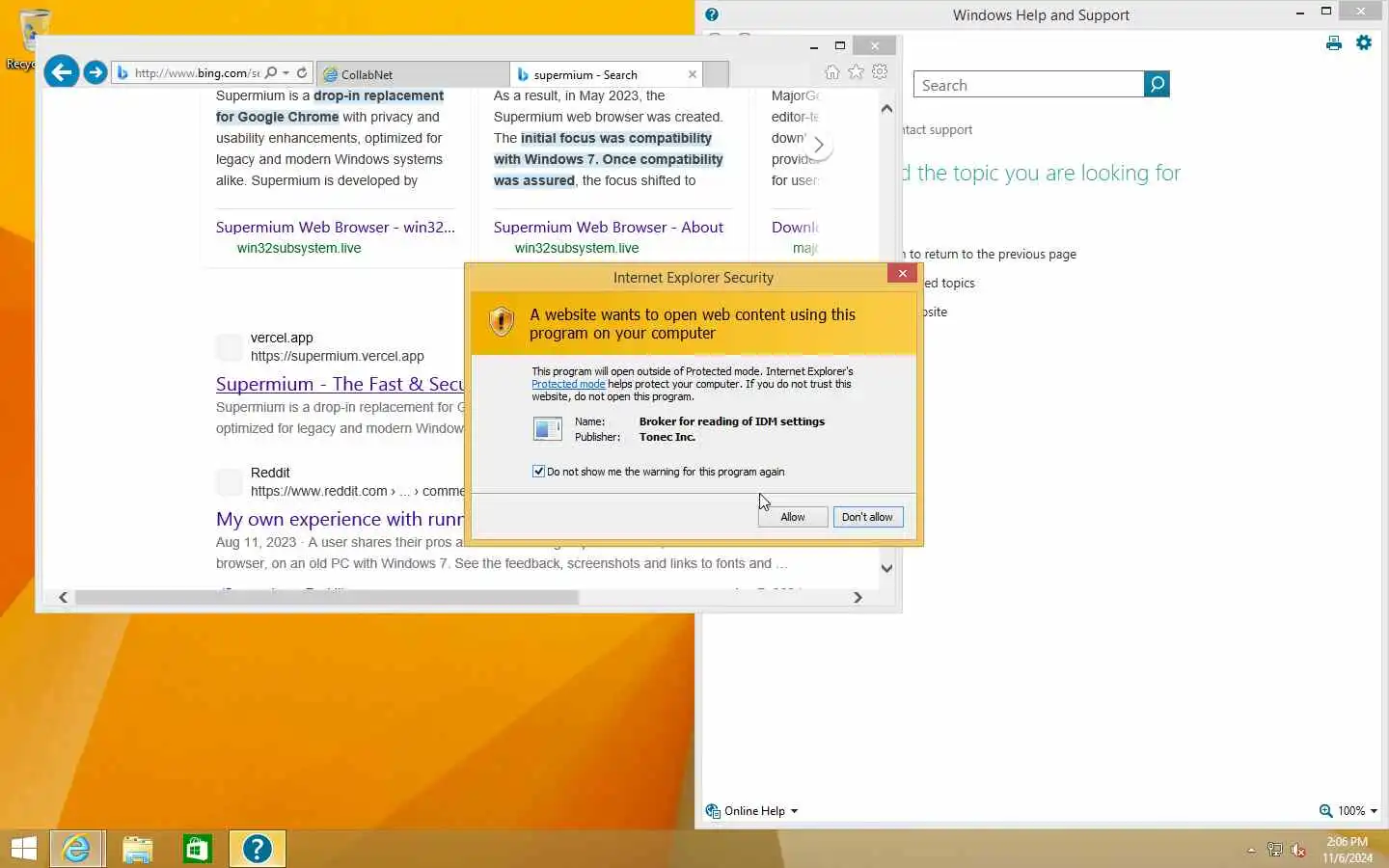Viewport: 1389px width, 868px height.
Task: Click the address bar URL field
Action: point(196,73)
